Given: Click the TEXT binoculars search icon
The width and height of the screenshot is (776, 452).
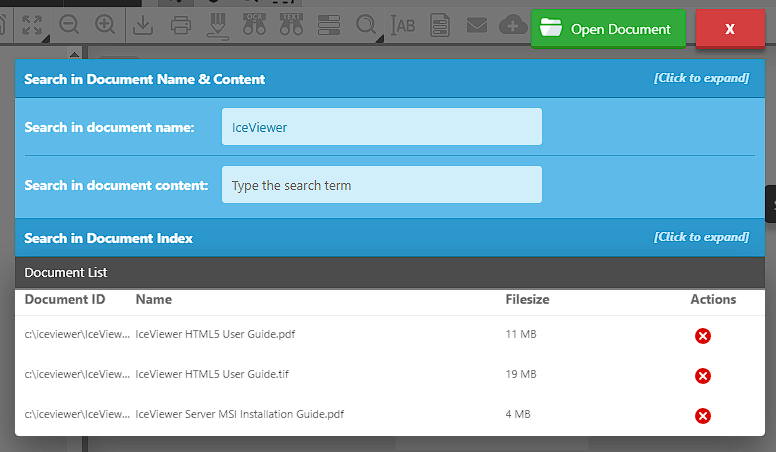Looking at the screenshot, I should point(291,24).
